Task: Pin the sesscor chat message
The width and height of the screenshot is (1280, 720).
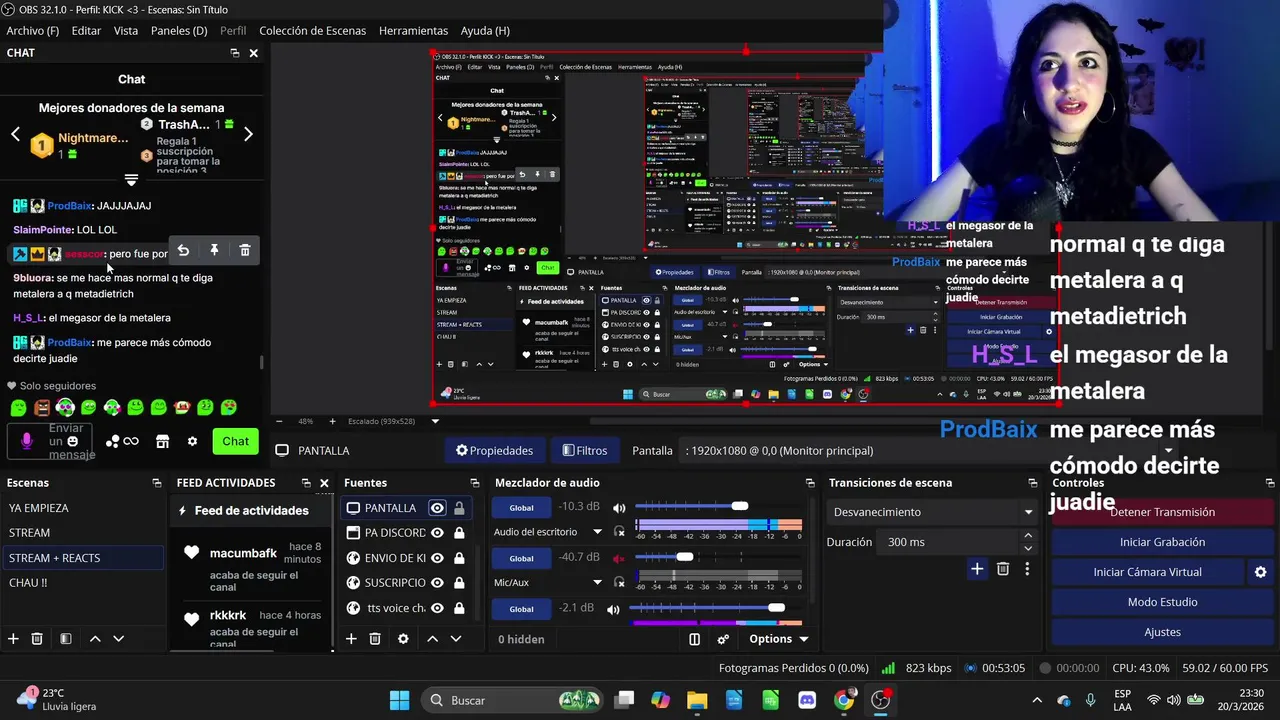Action: [x=214, y=250]
